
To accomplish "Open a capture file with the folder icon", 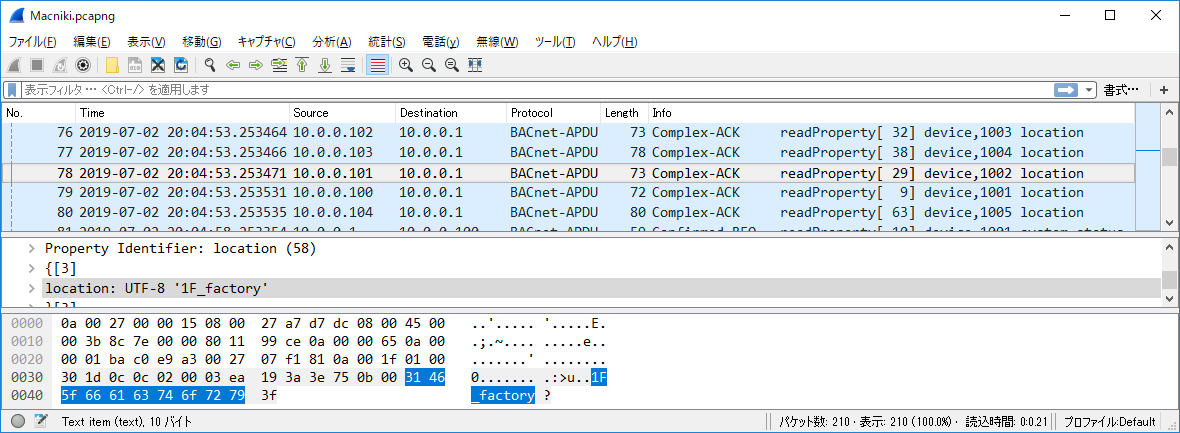I will point(112,65).
